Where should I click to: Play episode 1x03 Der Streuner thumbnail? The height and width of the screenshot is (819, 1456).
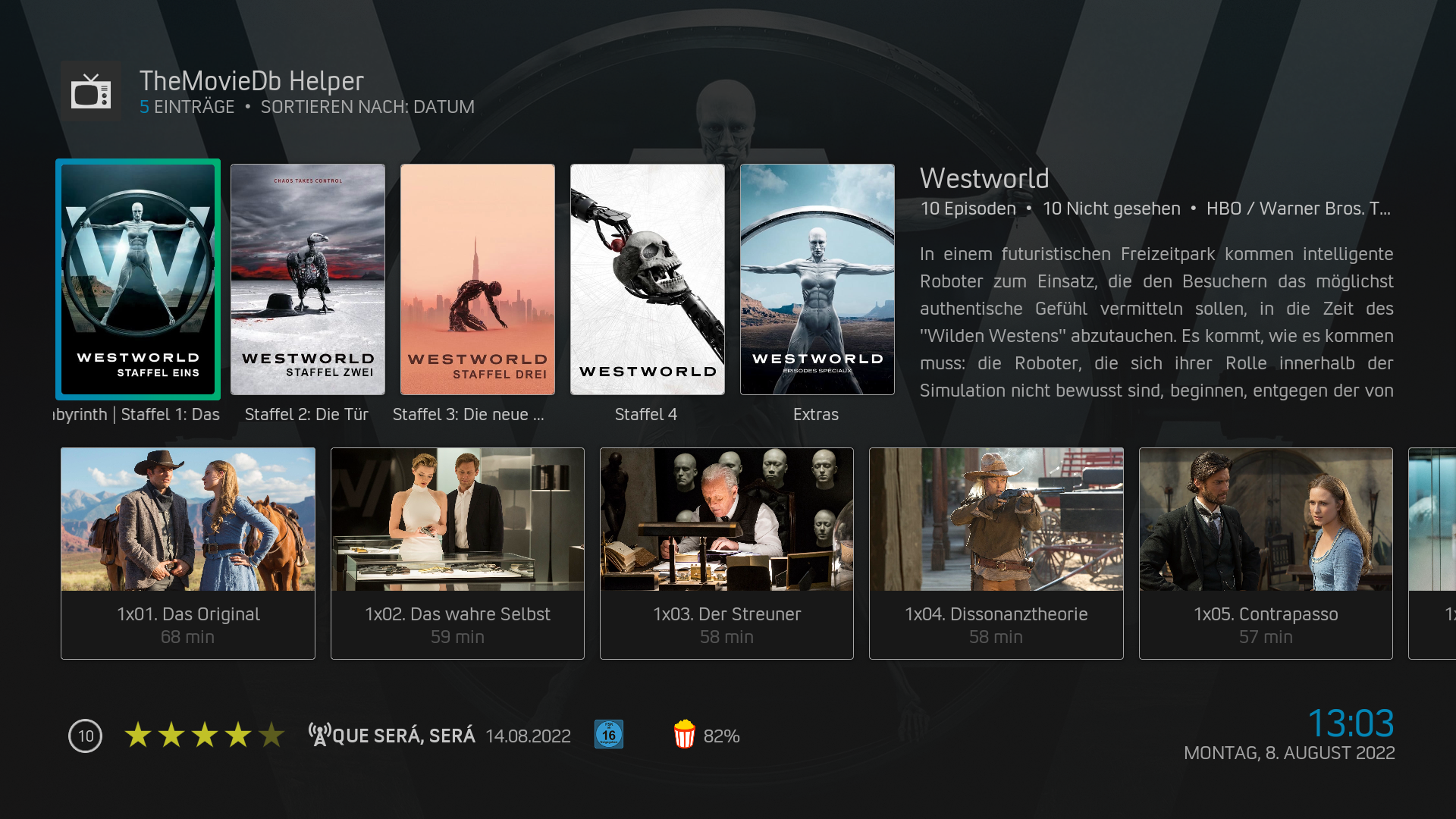tap(726, 519)
